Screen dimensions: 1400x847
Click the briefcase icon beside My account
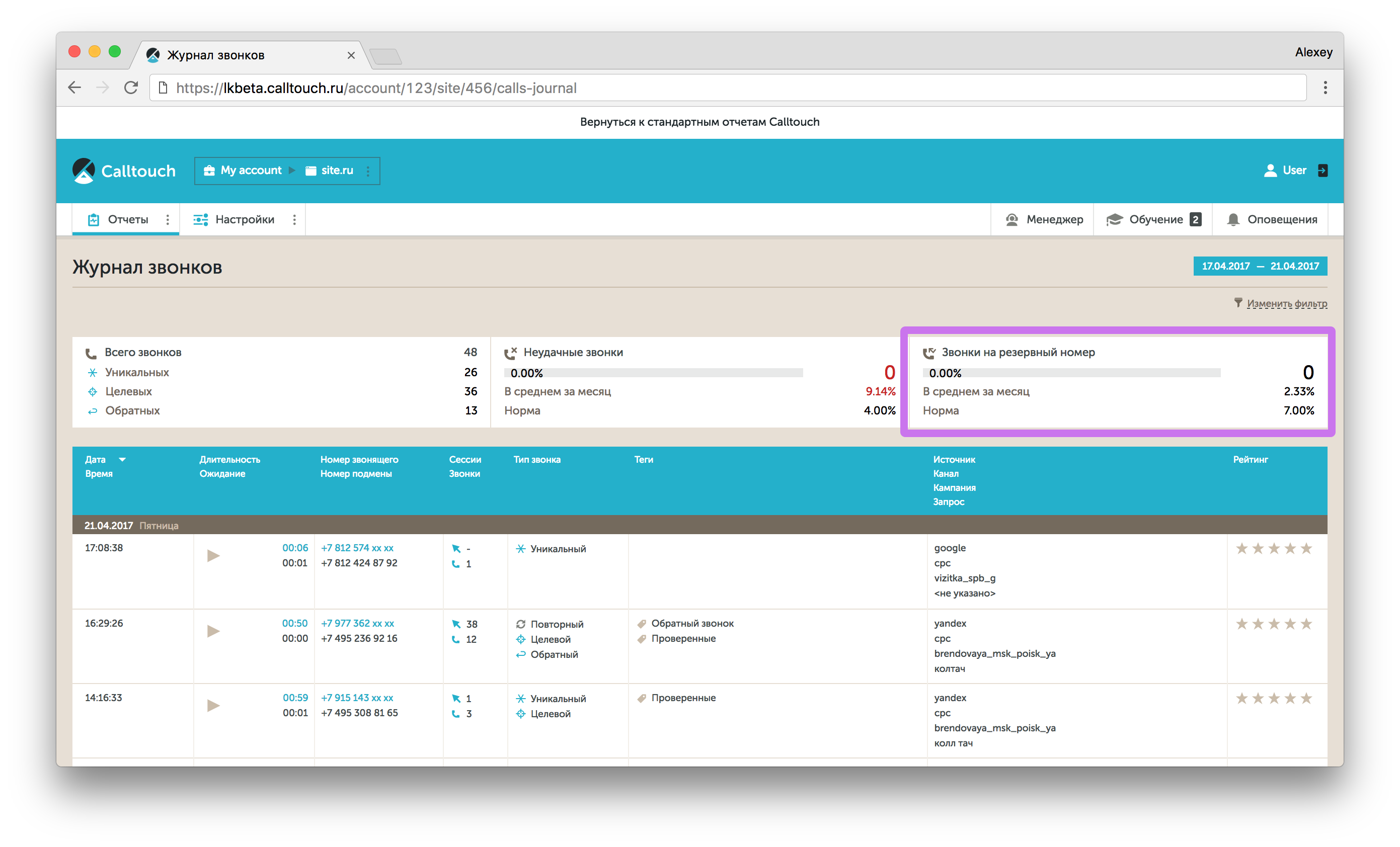(209, 171)
